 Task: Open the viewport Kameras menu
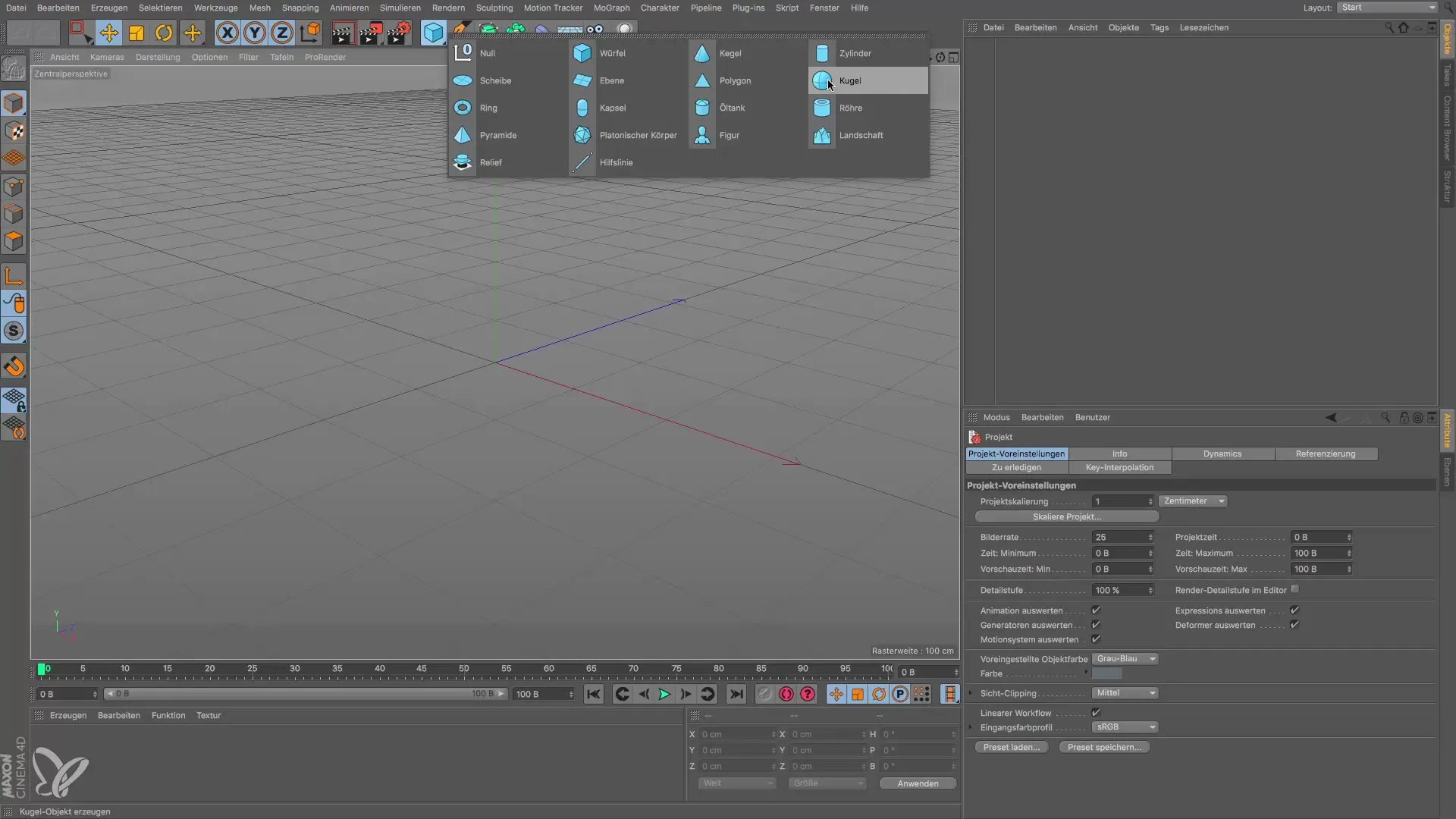(107, 57)
